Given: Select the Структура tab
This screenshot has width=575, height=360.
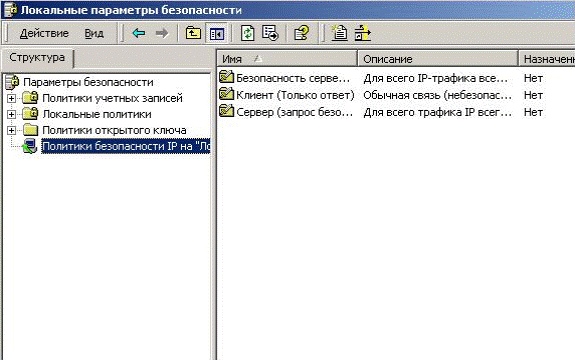Looking at the screenshot, I should pyautogui.click(x=37, y=58).
